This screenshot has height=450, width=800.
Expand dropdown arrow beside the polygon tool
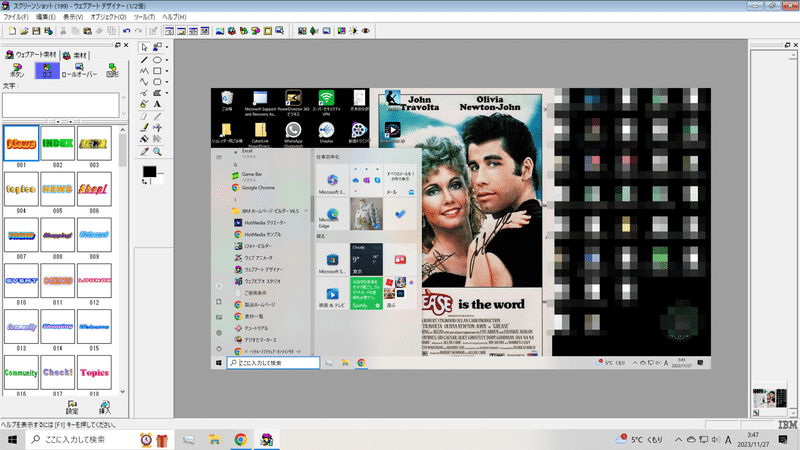167,93
